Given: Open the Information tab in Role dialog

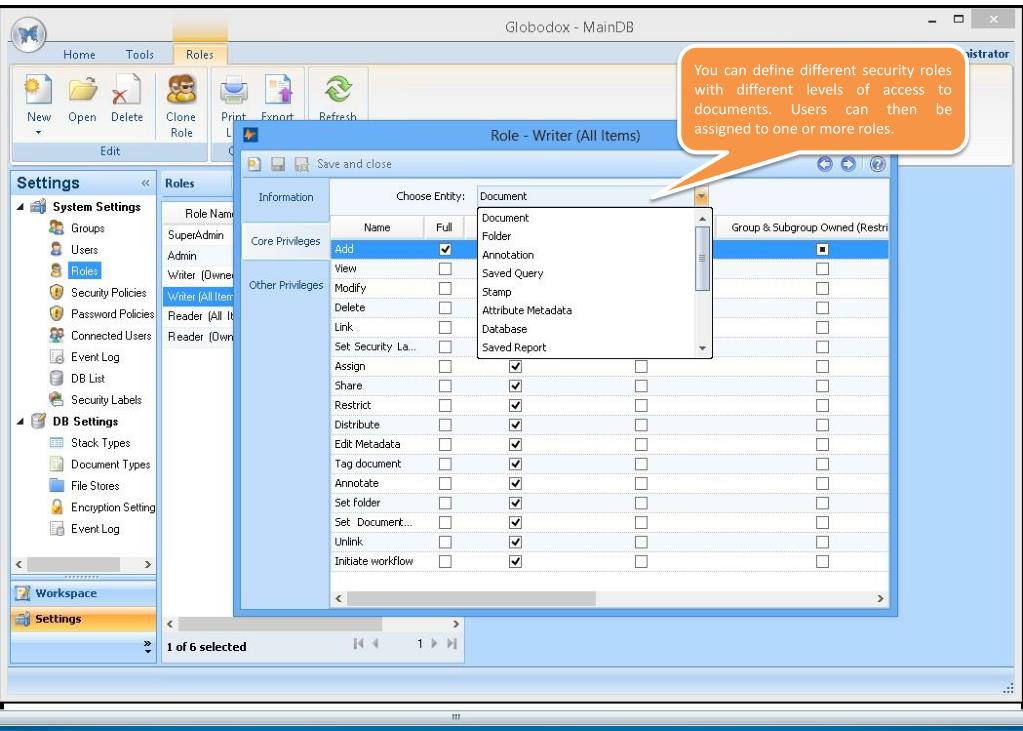Looking at the screenshot, I should (286, 197).
